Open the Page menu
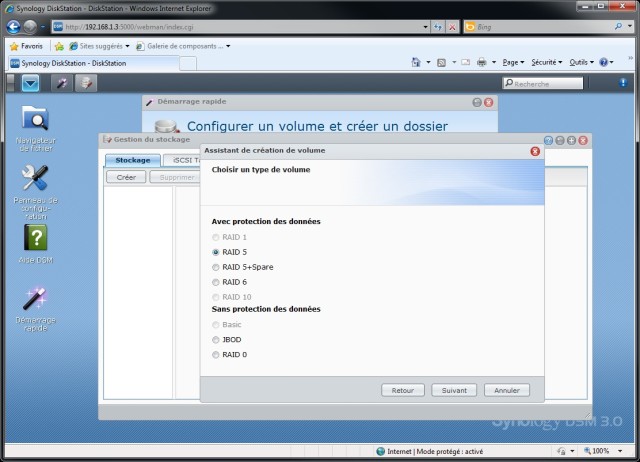The width and height of the screenshot is (640, 462). tap(513, 62)
